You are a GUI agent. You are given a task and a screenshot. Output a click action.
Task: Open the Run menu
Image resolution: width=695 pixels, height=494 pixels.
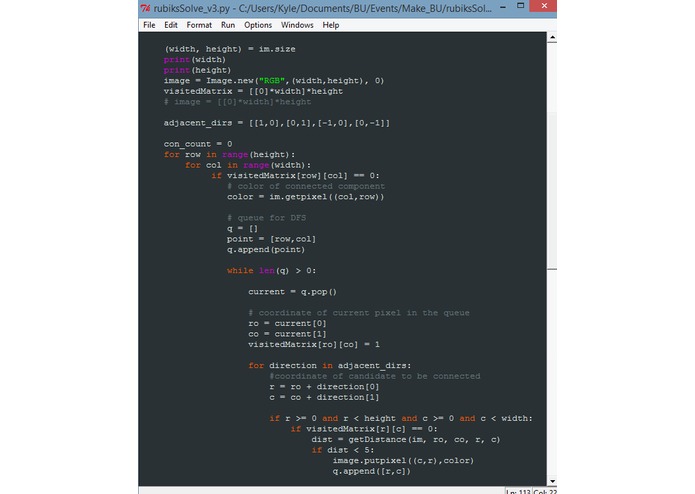coord(228,25)
